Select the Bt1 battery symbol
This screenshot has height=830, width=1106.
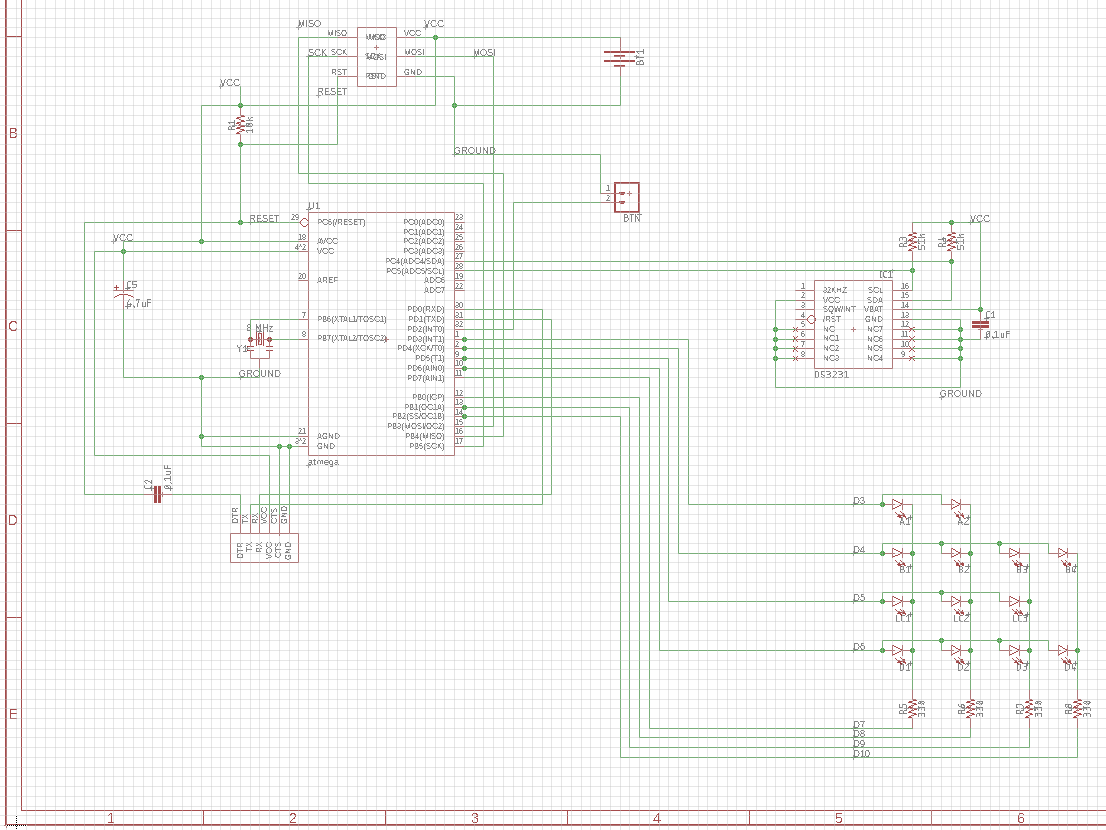[619, 58]
